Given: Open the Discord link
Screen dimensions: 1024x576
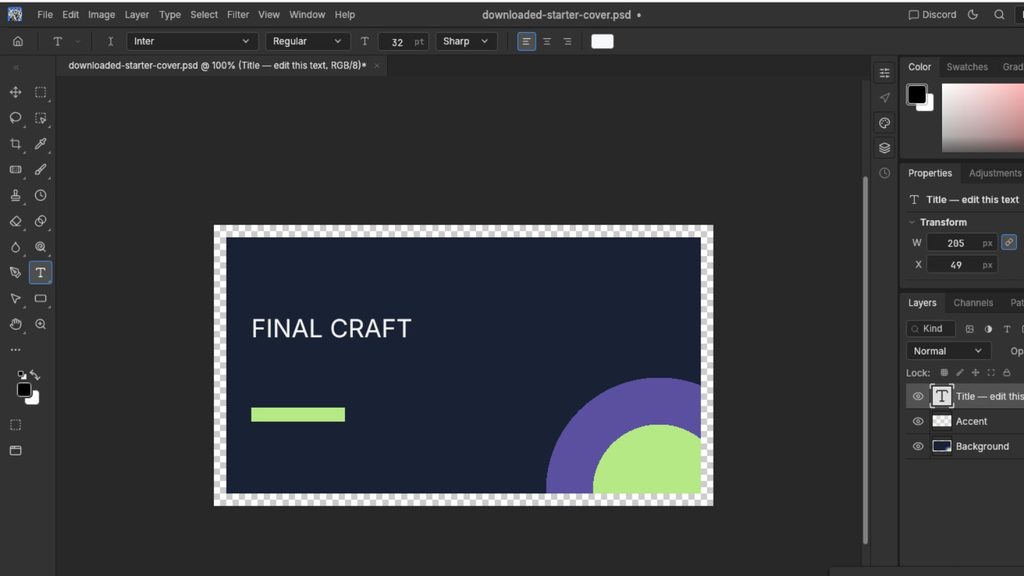Looking at the screenshot, I should pos(933,14).
